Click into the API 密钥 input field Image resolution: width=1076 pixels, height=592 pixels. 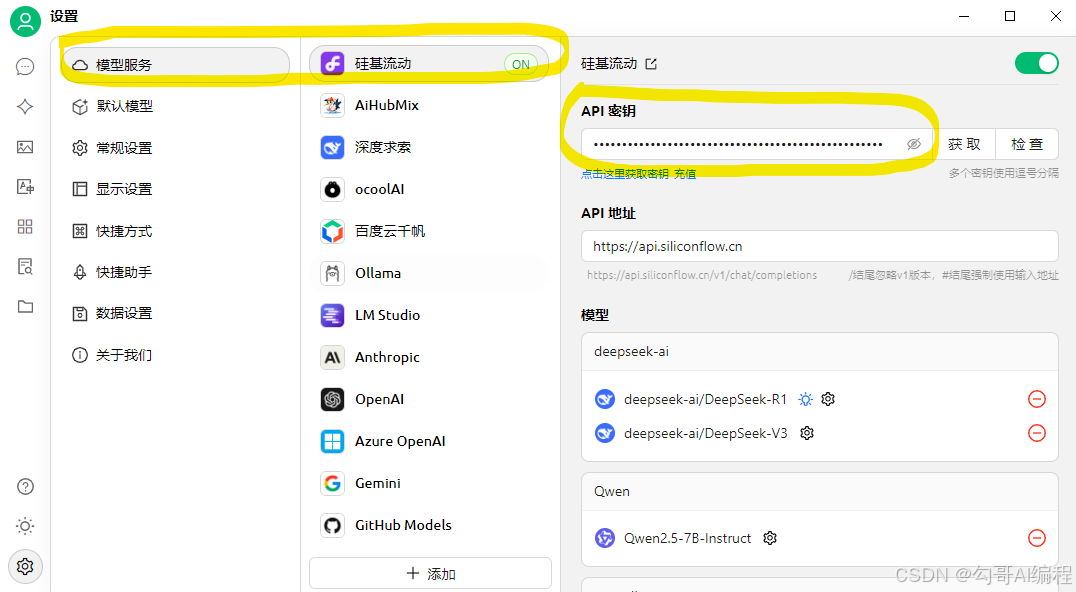[758, 144]
